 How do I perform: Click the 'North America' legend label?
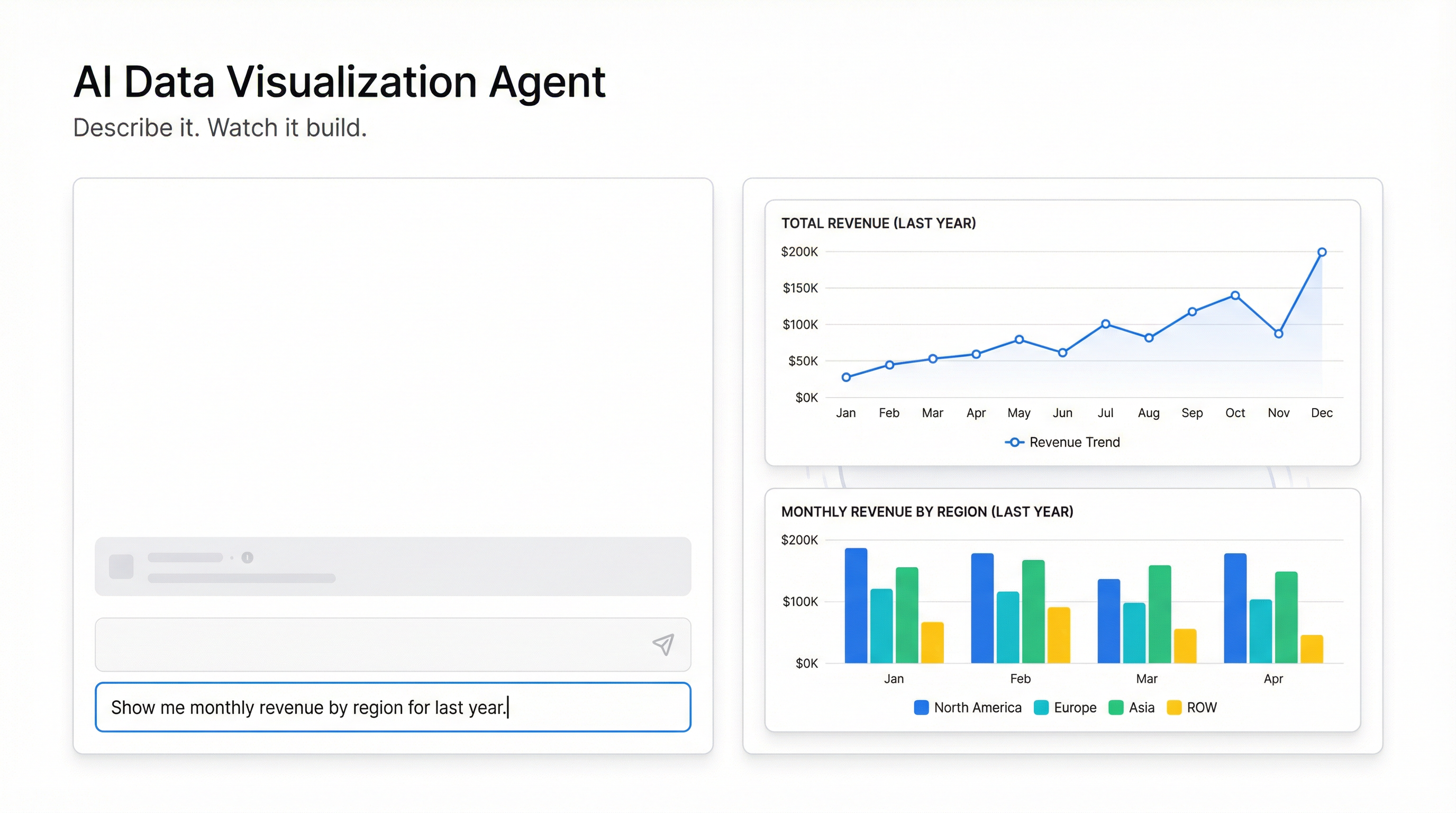tap(978, 708)
